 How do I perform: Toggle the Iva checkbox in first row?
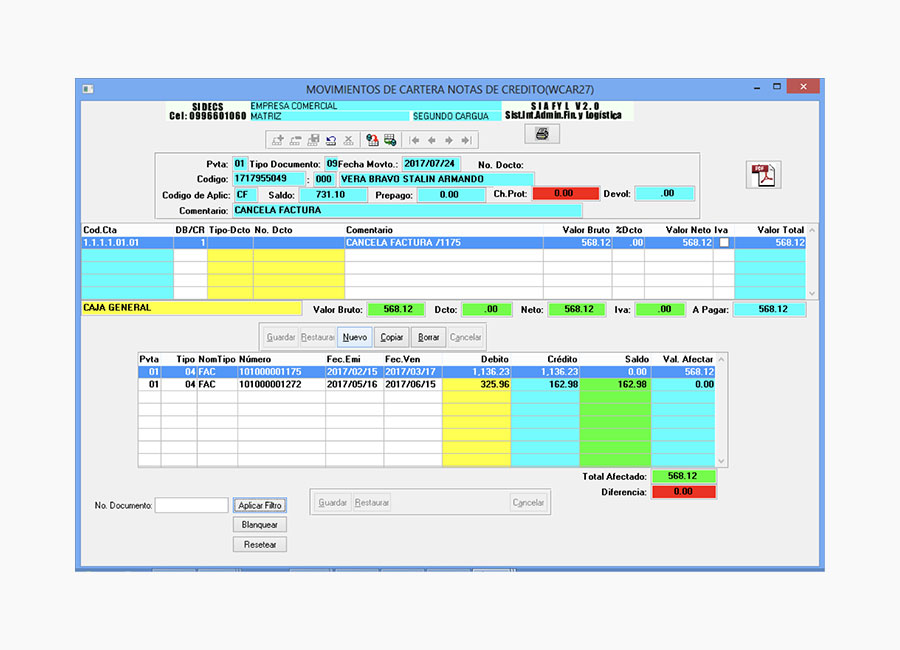[722, 243]
